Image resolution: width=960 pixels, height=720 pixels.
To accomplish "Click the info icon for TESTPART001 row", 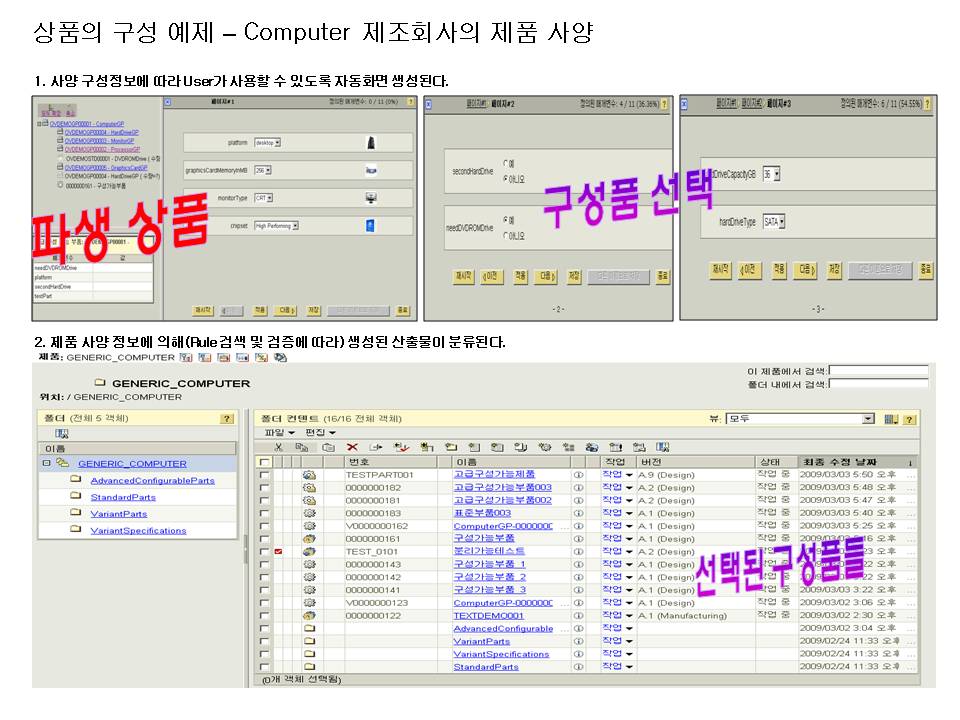I will click(578, 475).
